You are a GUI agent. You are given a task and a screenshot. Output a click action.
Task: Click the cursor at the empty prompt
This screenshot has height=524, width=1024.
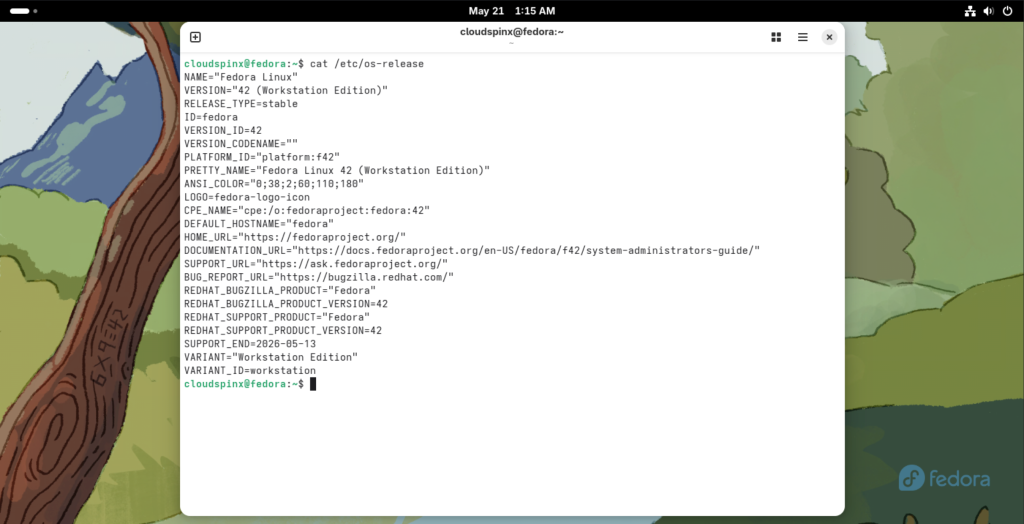313,384
